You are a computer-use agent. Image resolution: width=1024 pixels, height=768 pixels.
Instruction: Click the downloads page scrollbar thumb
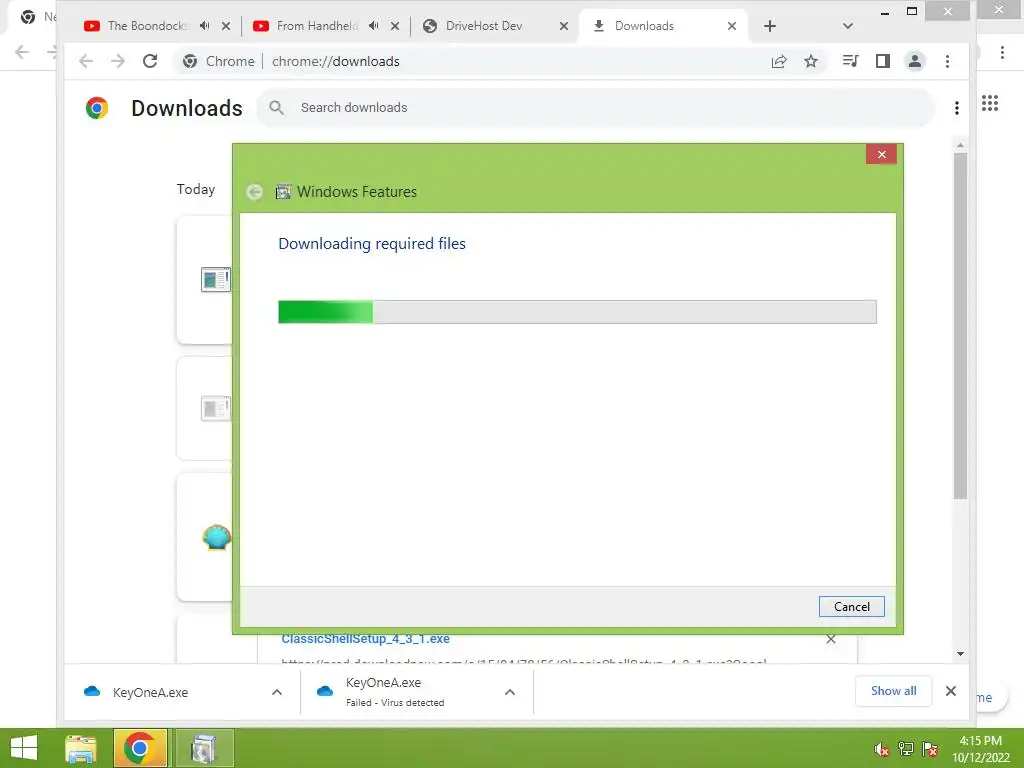[960, 326]
